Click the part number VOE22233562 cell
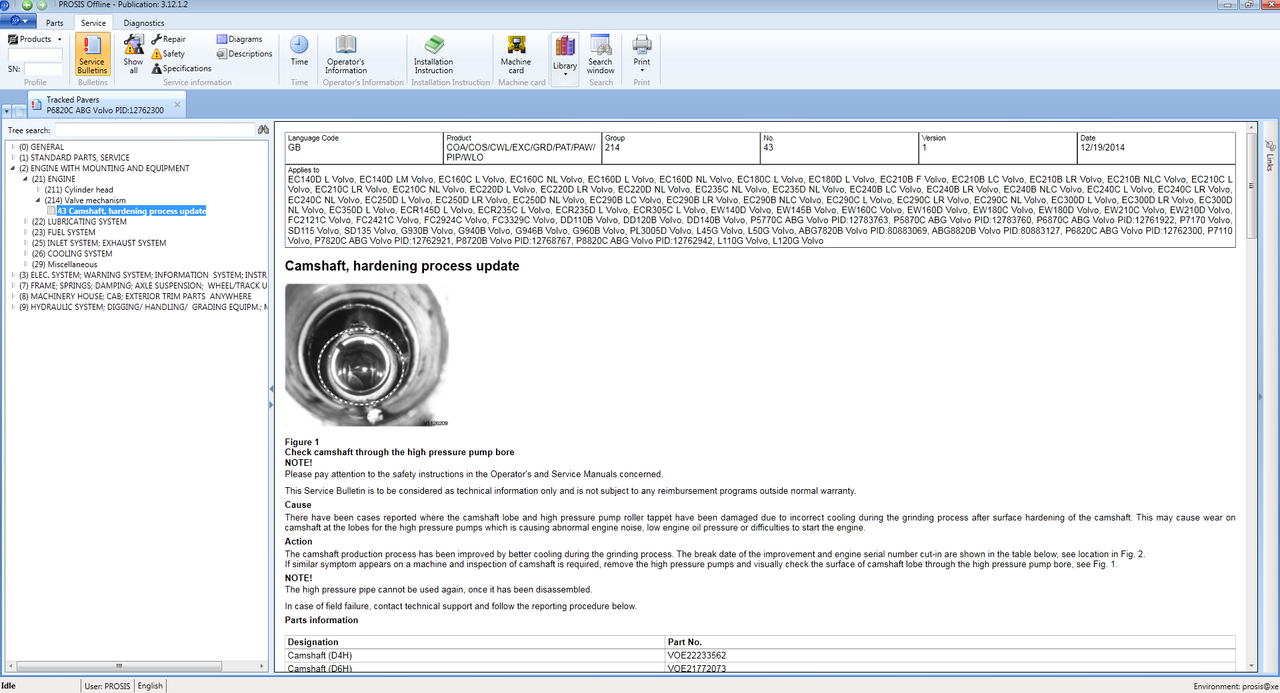The image size is (1280, 693). [950, 655]
